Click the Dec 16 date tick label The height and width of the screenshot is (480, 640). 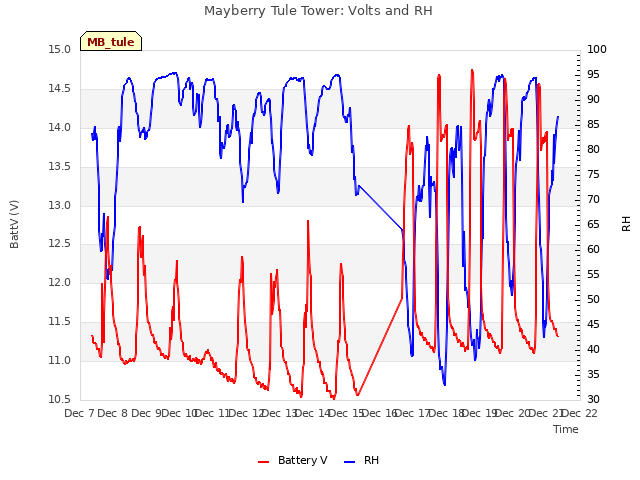[x=380, y=413]
